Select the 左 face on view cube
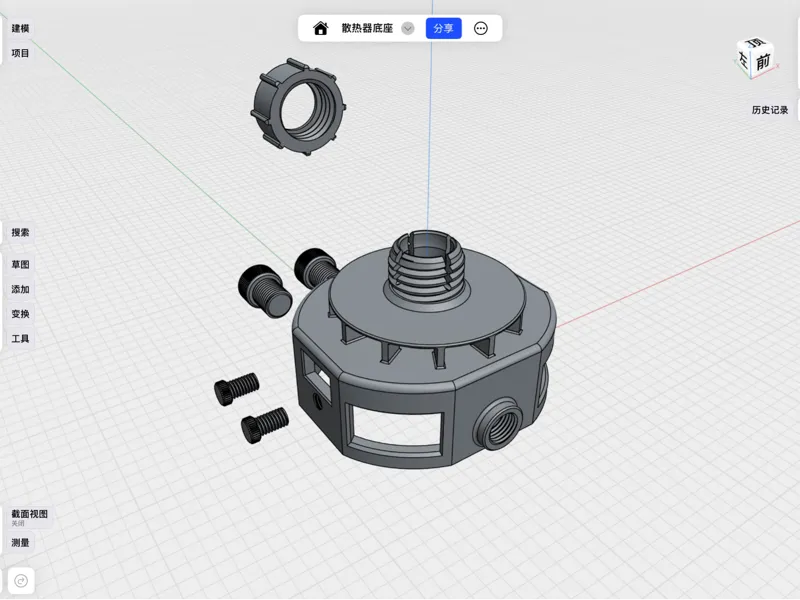The height and width of the screenshot is (600, 800). [744, 61]
